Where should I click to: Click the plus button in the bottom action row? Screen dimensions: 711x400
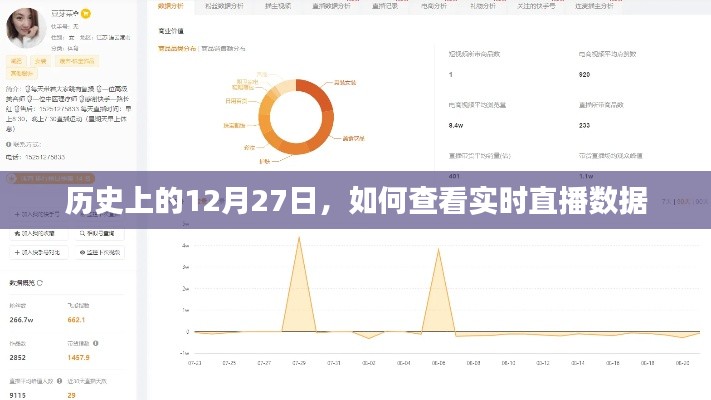39,252
